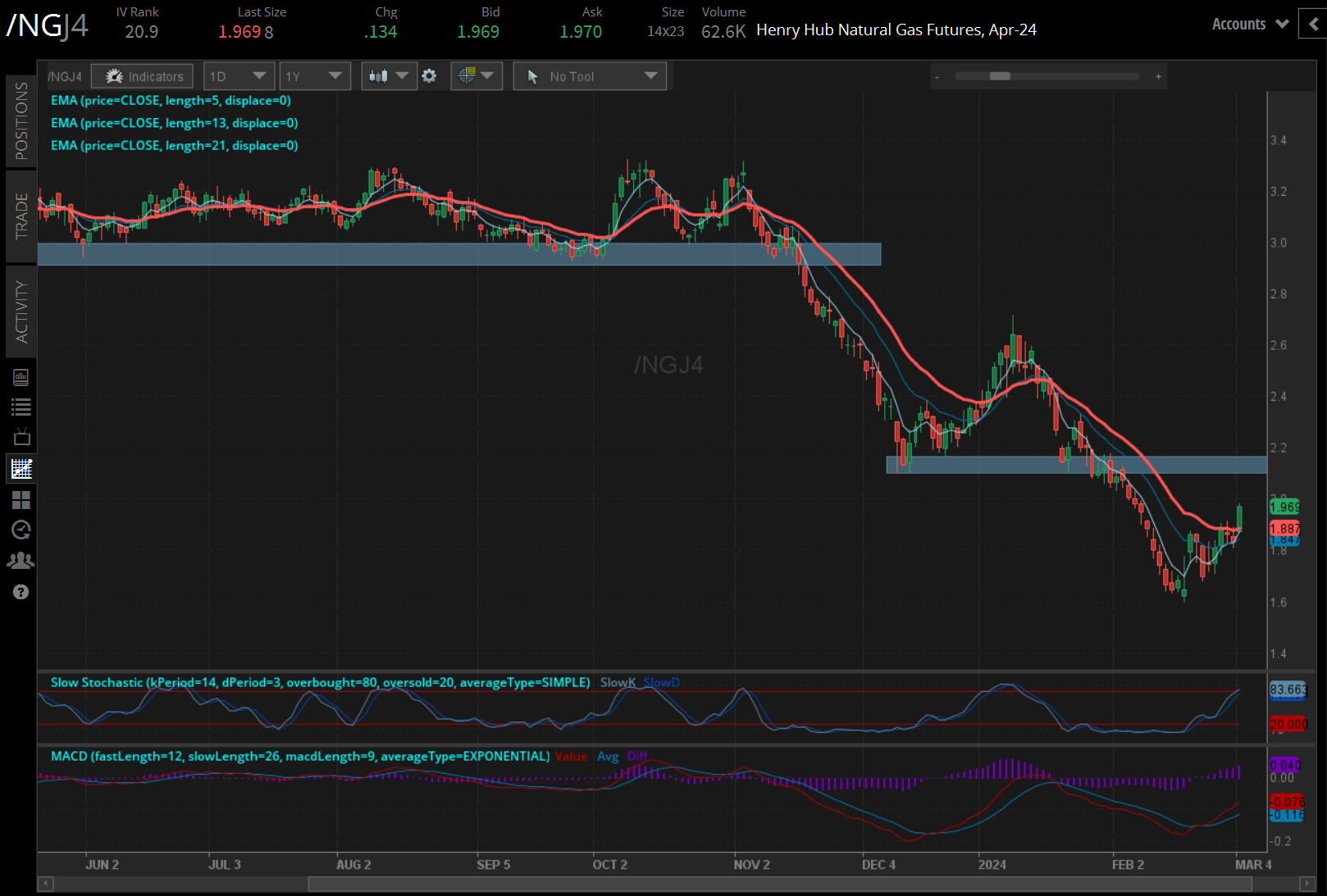The image size is (1327, 896).
Task: Expand the 1D aggregation dropdown
Action: point(237,76)
